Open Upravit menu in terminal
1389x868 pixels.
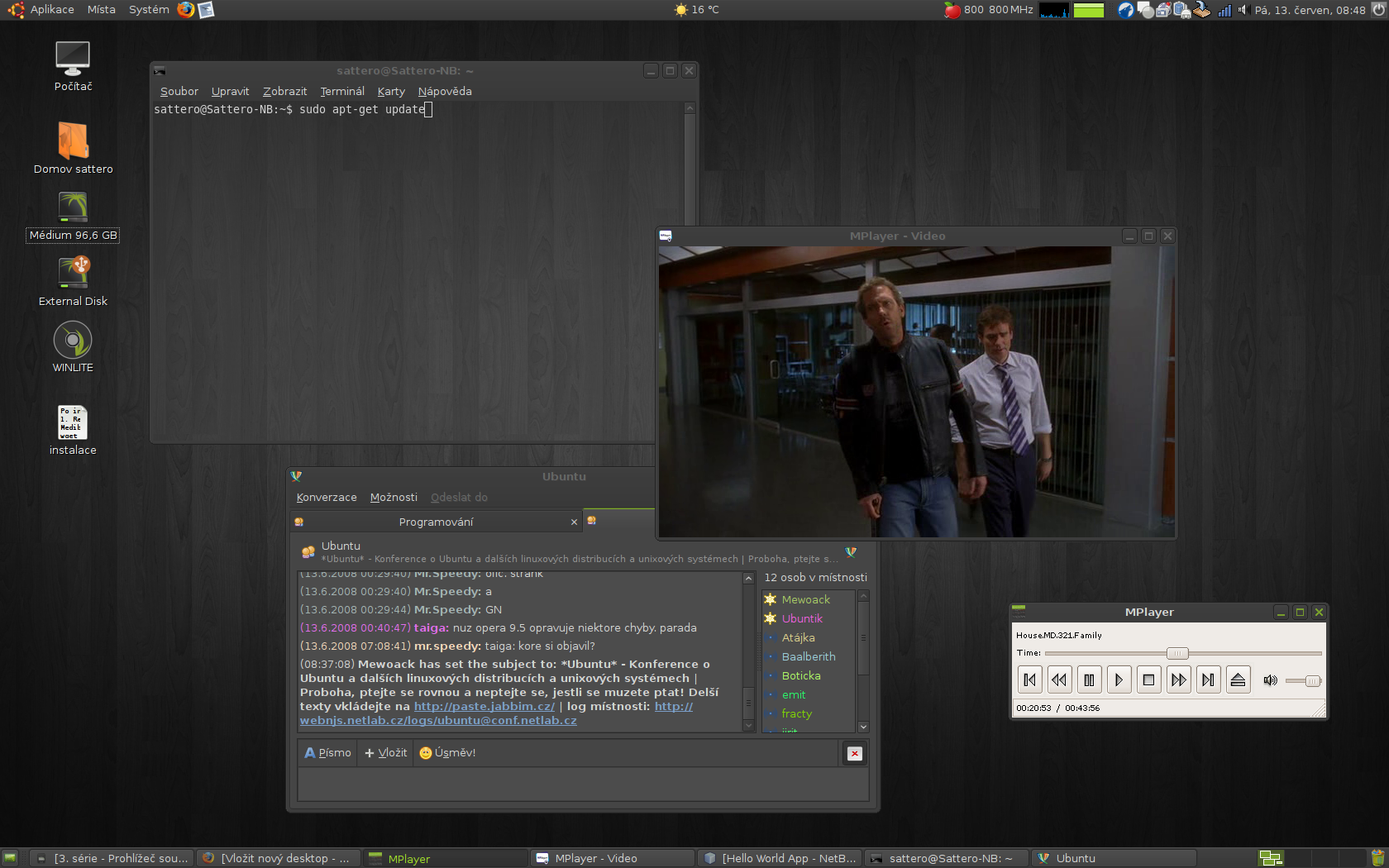230,91
